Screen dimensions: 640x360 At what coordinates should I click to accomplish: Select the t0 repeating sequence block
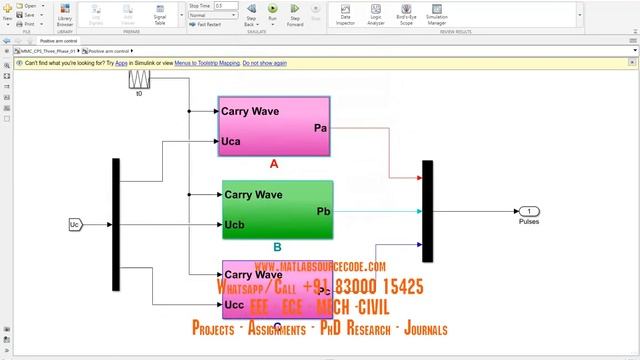tap(139, 79)
